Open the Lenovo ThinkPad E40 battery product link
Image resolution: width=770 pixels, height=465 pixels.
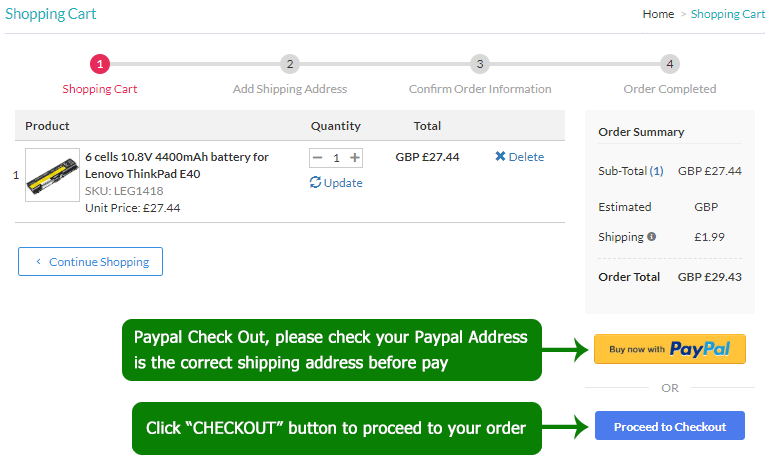pos(176,165)
